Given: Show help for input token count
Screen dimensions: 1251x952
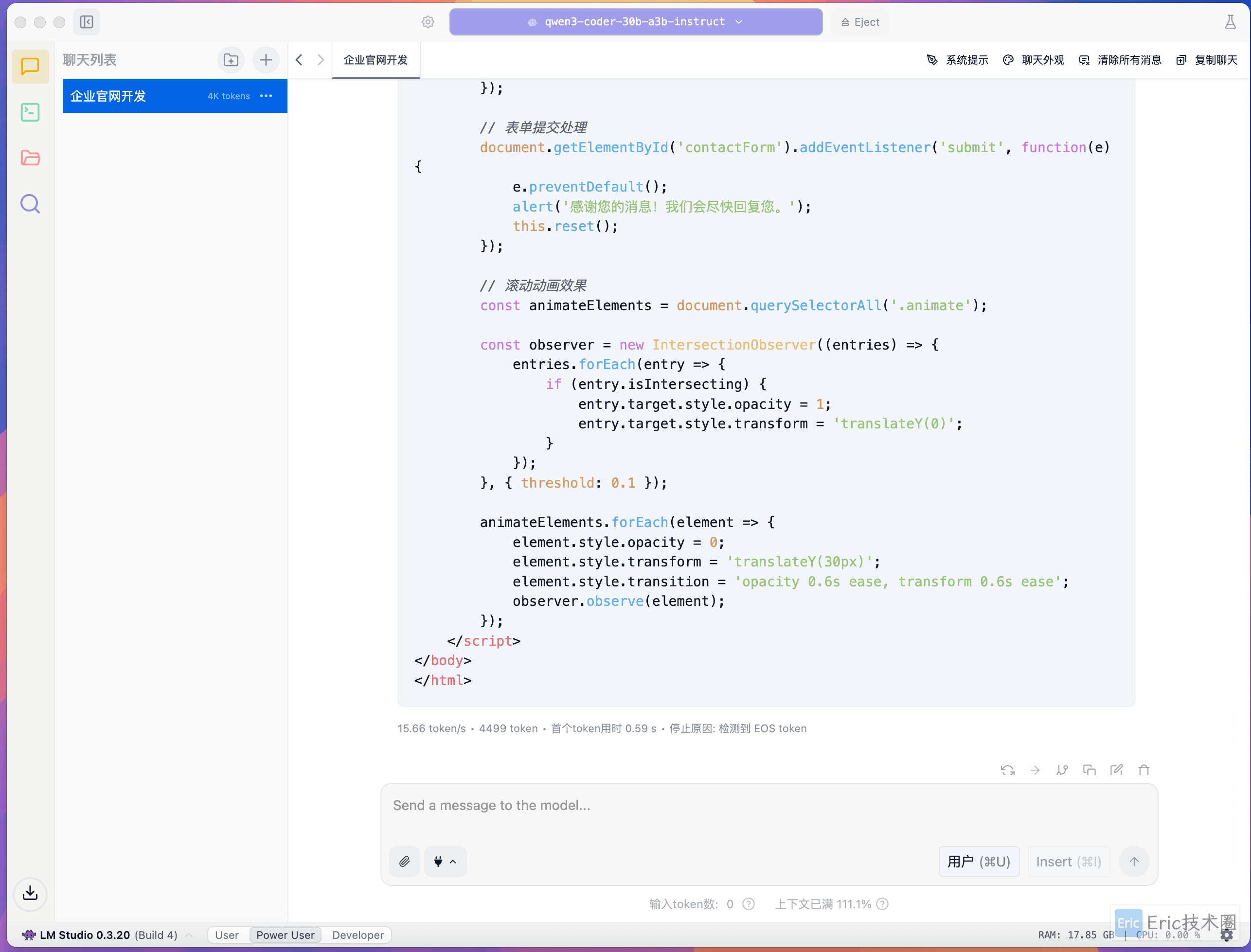Looking at the screenshot, I should pyautogui.click(x=748, y=904).
